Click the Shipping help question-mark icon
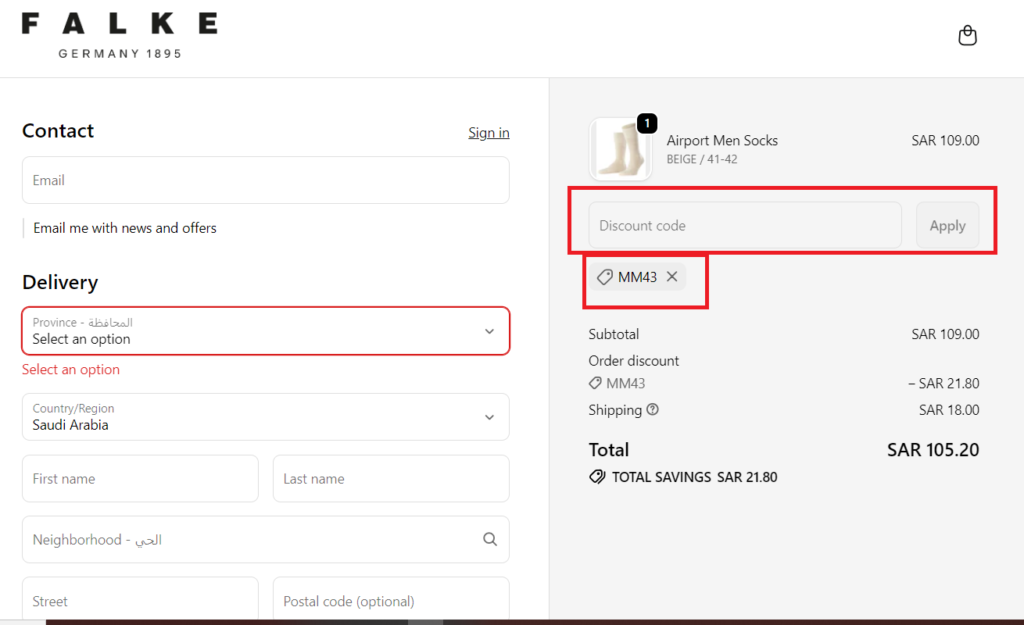 tap(652, 409)
